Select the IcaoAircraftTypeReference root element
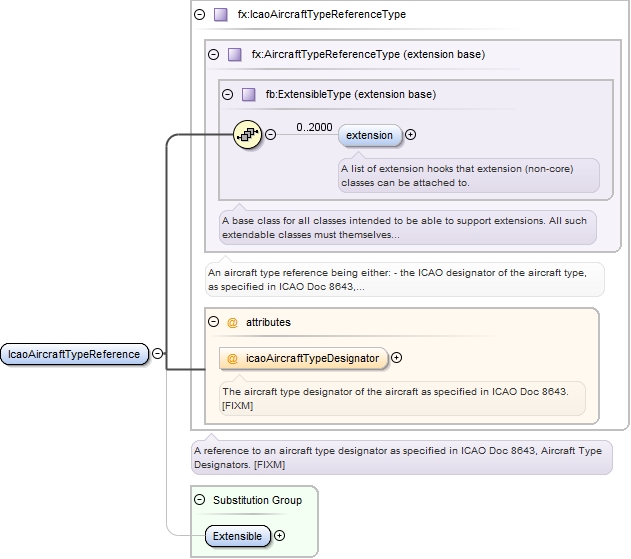 (x=75, y=354)
